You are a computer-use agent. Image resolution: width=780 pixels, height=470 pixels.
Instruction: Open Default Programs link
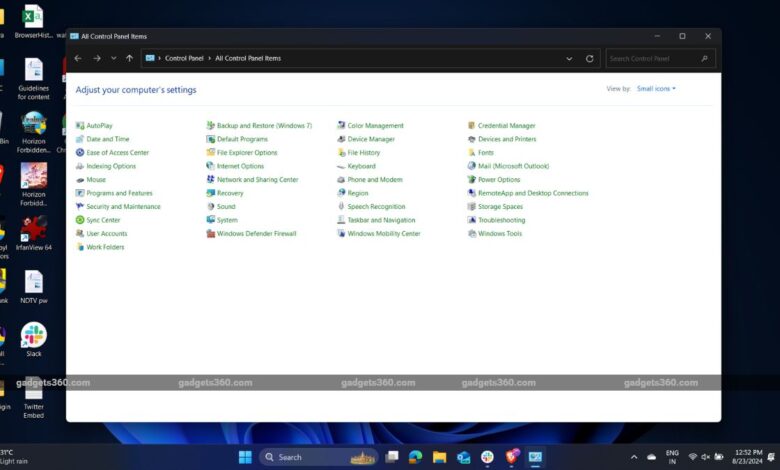(x=242, y=139)
